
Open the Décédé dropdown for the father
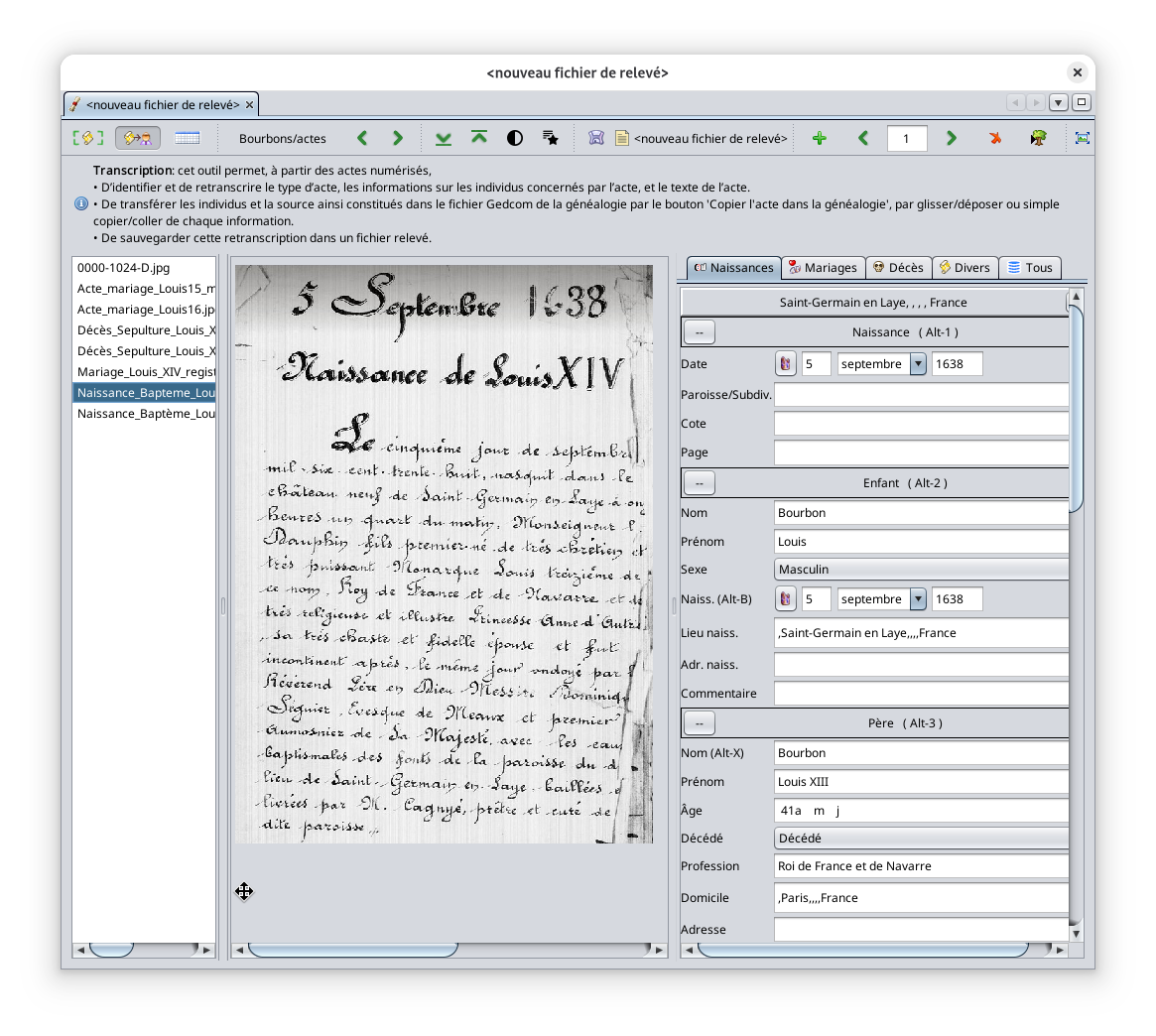[921, 839]
